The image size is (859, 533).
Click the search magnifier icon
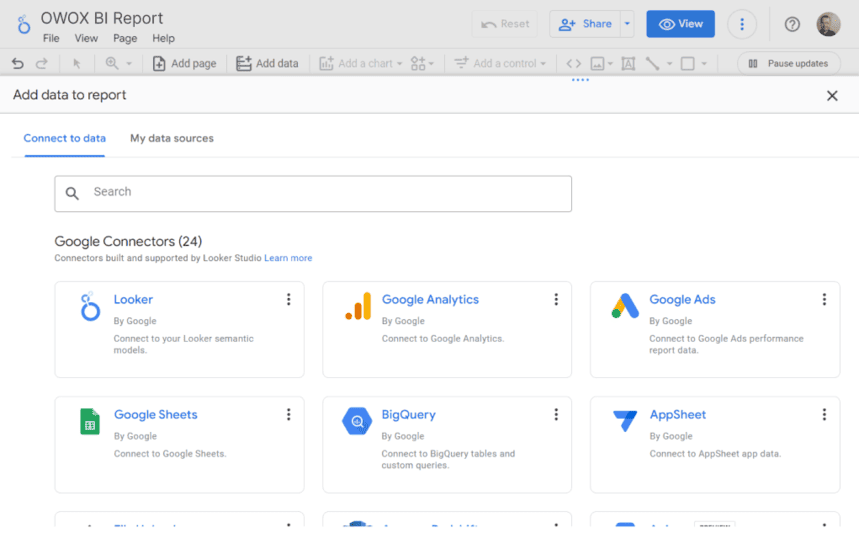pyautogui.click(x=72, y=193)
